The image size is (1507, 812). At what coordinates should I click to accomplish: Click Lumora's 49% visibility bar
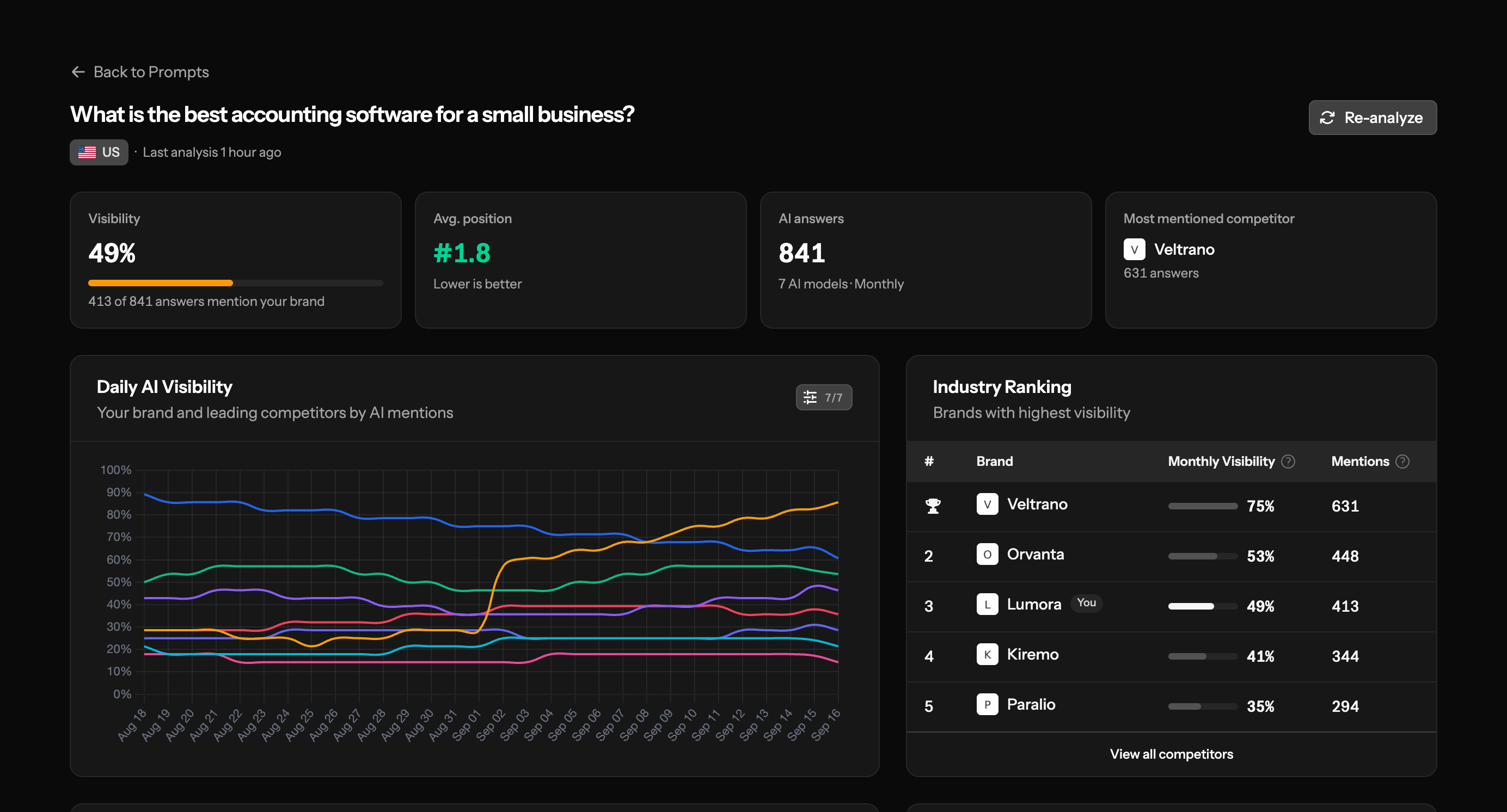(x=1202, y=606)
